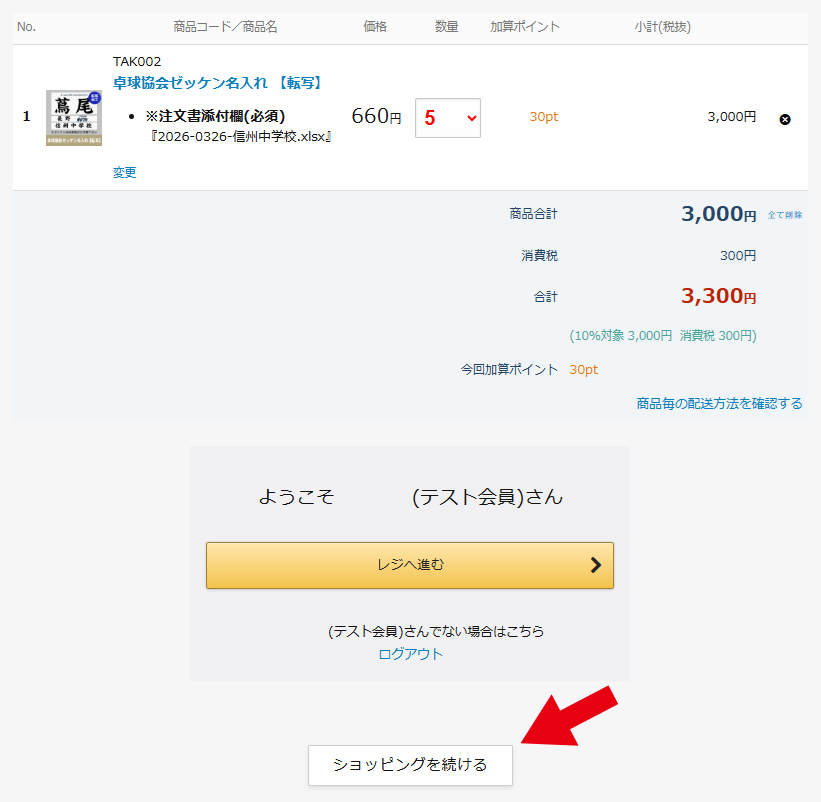Click the product code TAK002

coord(137,61)
